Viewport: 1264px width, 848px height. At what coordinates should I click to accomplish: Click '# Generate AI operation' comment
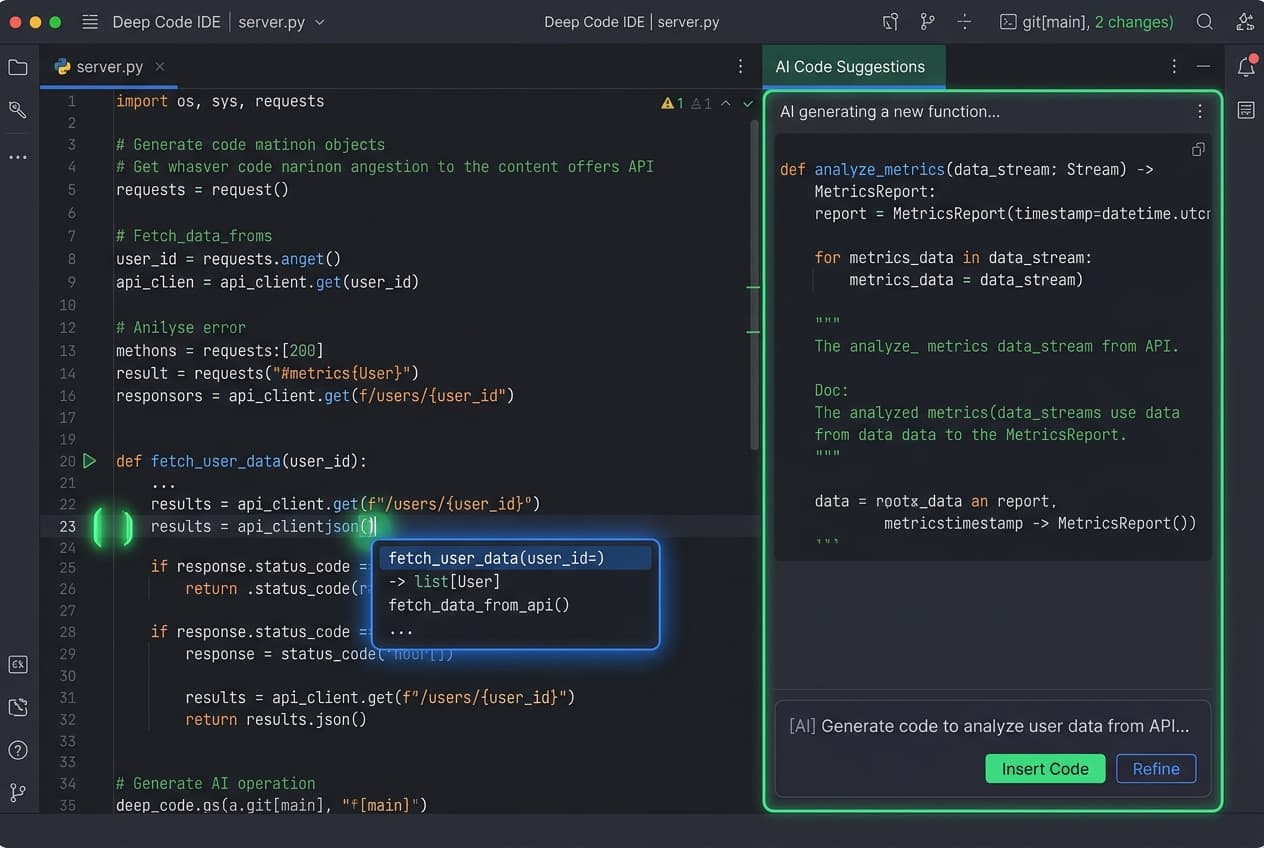coord(216,783)
